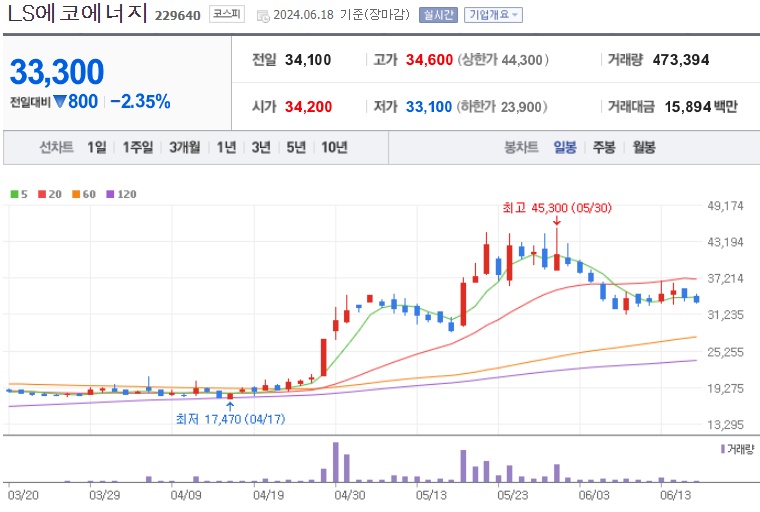Click the 봉차트 section label

521,147
